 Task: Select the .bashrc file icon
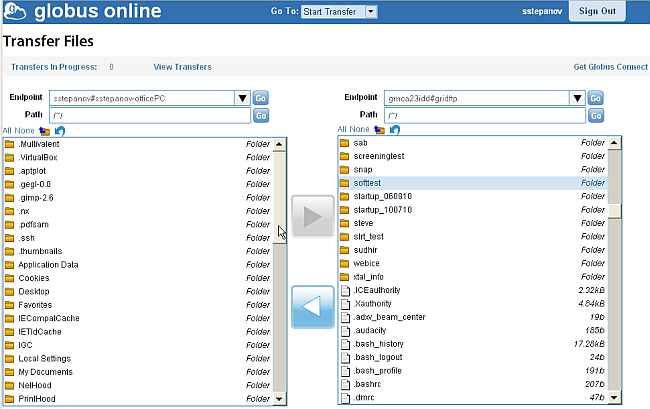[x=345, y=384]
